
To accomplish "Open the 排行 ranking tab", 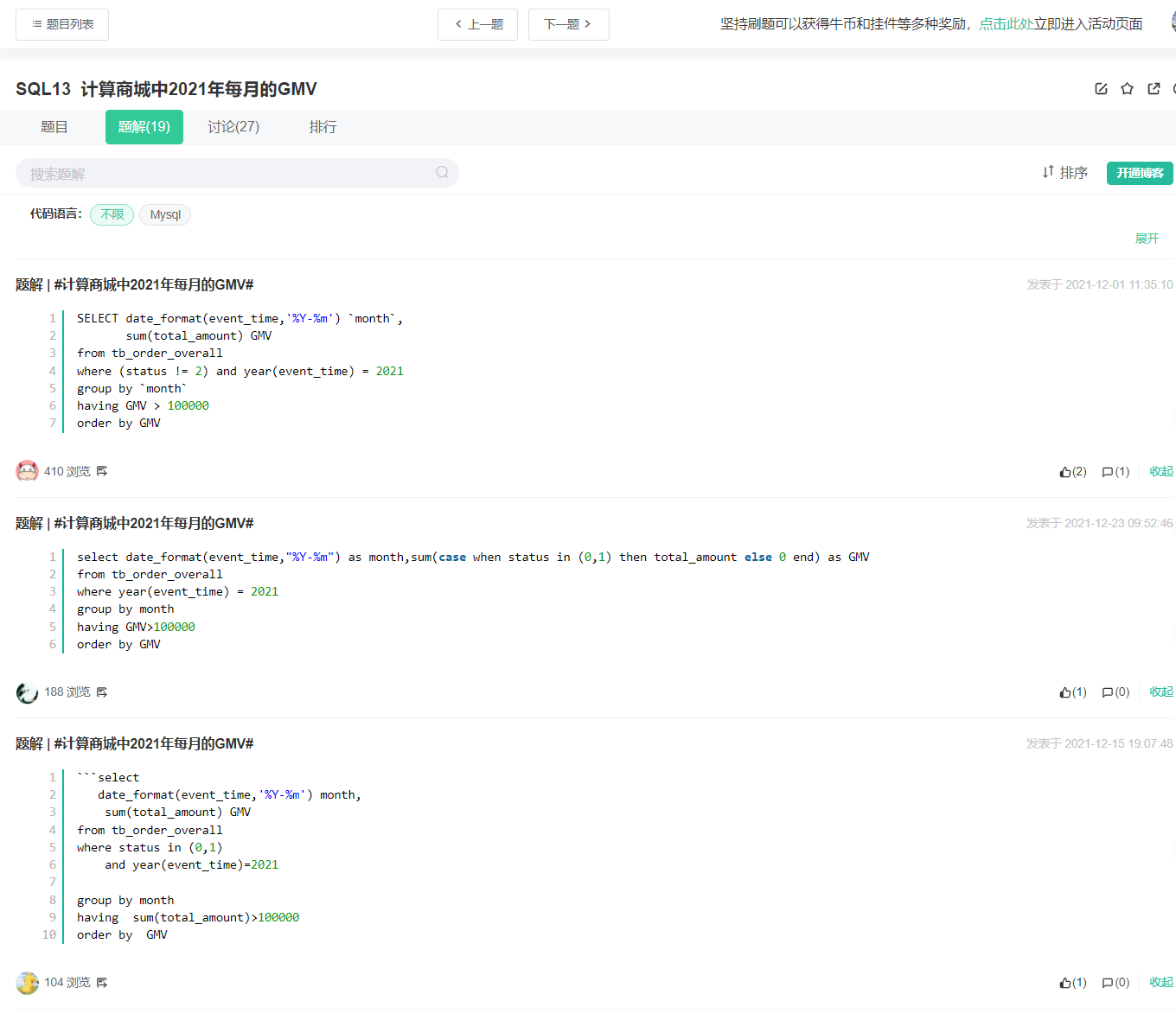I will click(323, 127).
